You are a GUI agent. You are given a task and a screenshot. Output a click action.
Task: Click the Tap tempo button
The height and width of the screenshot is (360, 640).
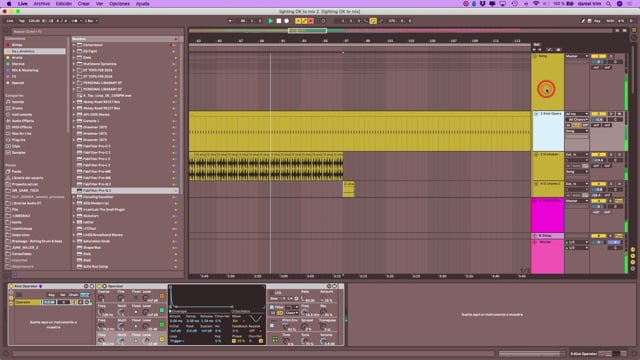(x=22, y=21)
